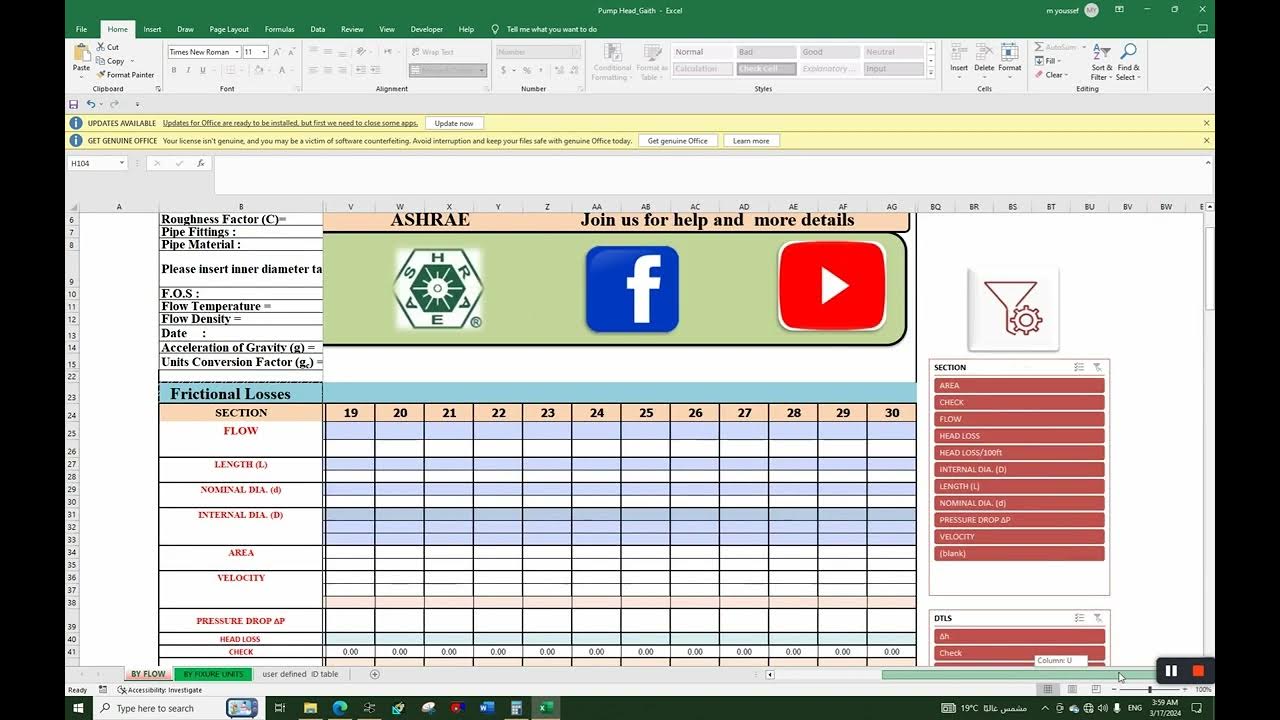
Task: Save the workbook with the floppy icon
Action: click(x=73, y=104)
